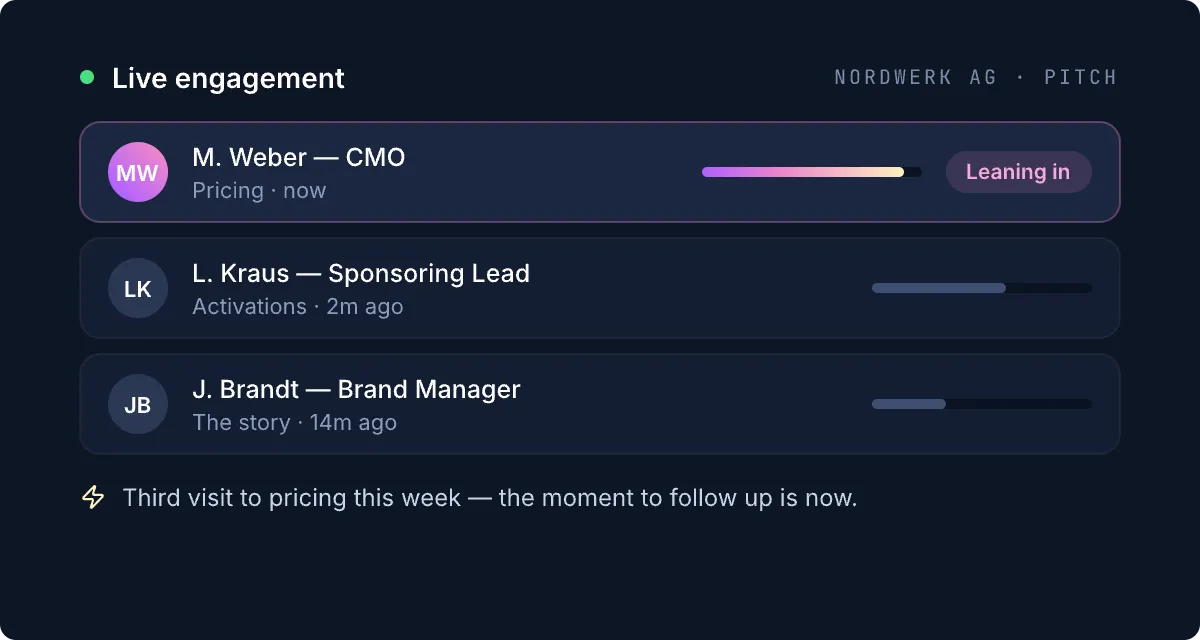Click the M. Weber — CMO name text
Screen dimensions: 1200x640
299,157
